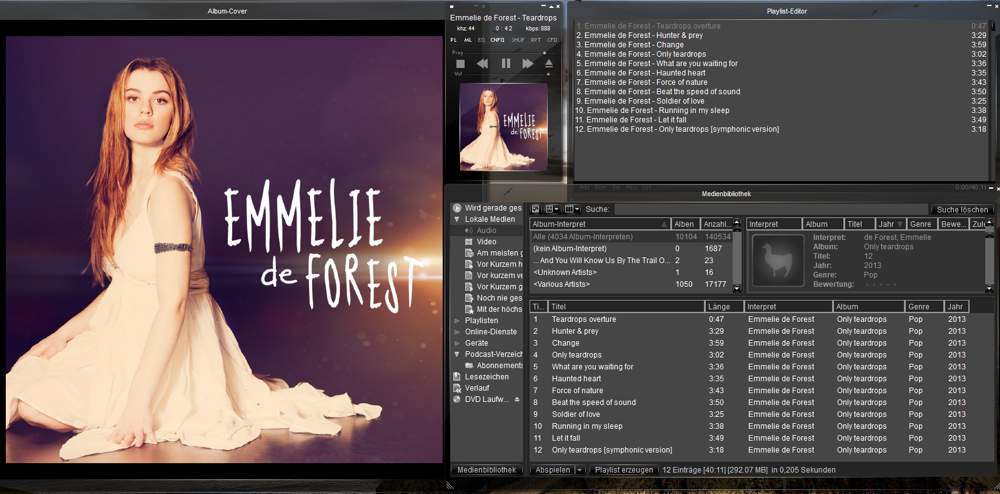Toggle the PL playlist window button
This screenshot has width=1000, height=494.
[x=453, y=40]
